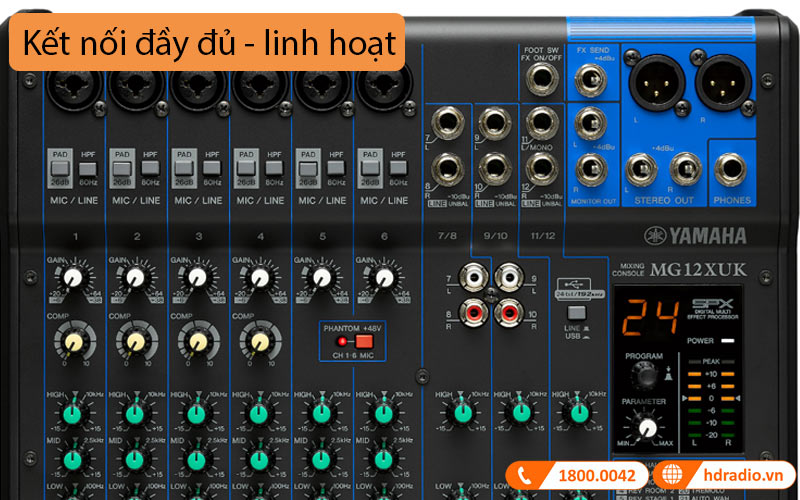Toggle the HPF 80Hz switch on channel 1
This screenshot has width=800, height=500.
click(x=88, y=168)
